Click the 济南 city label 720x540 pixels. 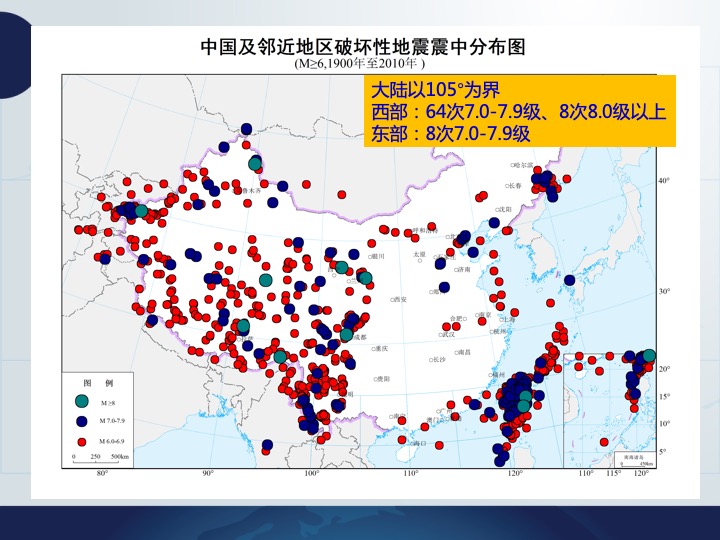click(x=463, y=270)
